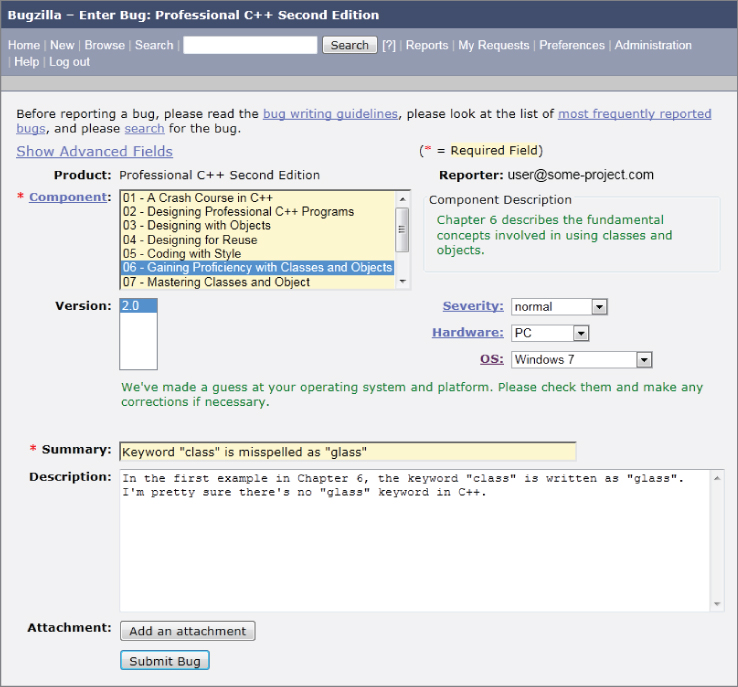
Task: Click description scrollbar down arrow
Action: [x=717, y=604]
